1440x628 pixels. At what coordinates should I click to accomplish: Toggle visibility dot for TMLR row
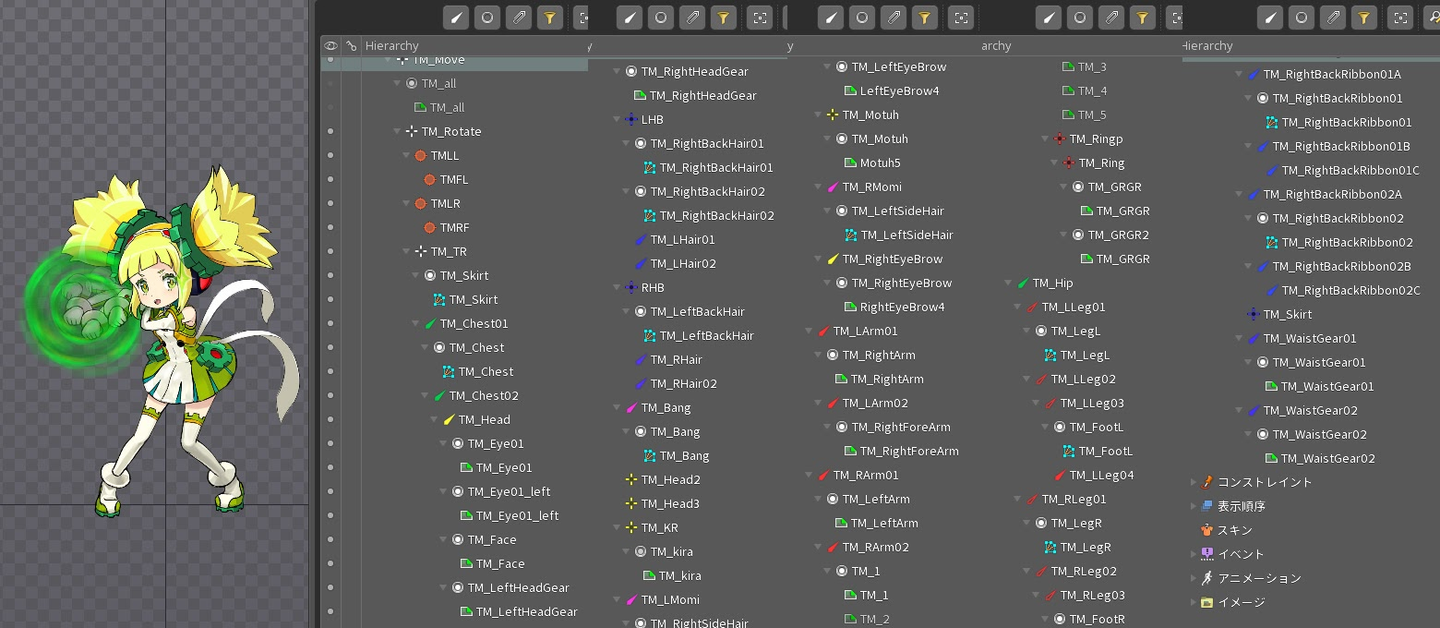point(330,204)
